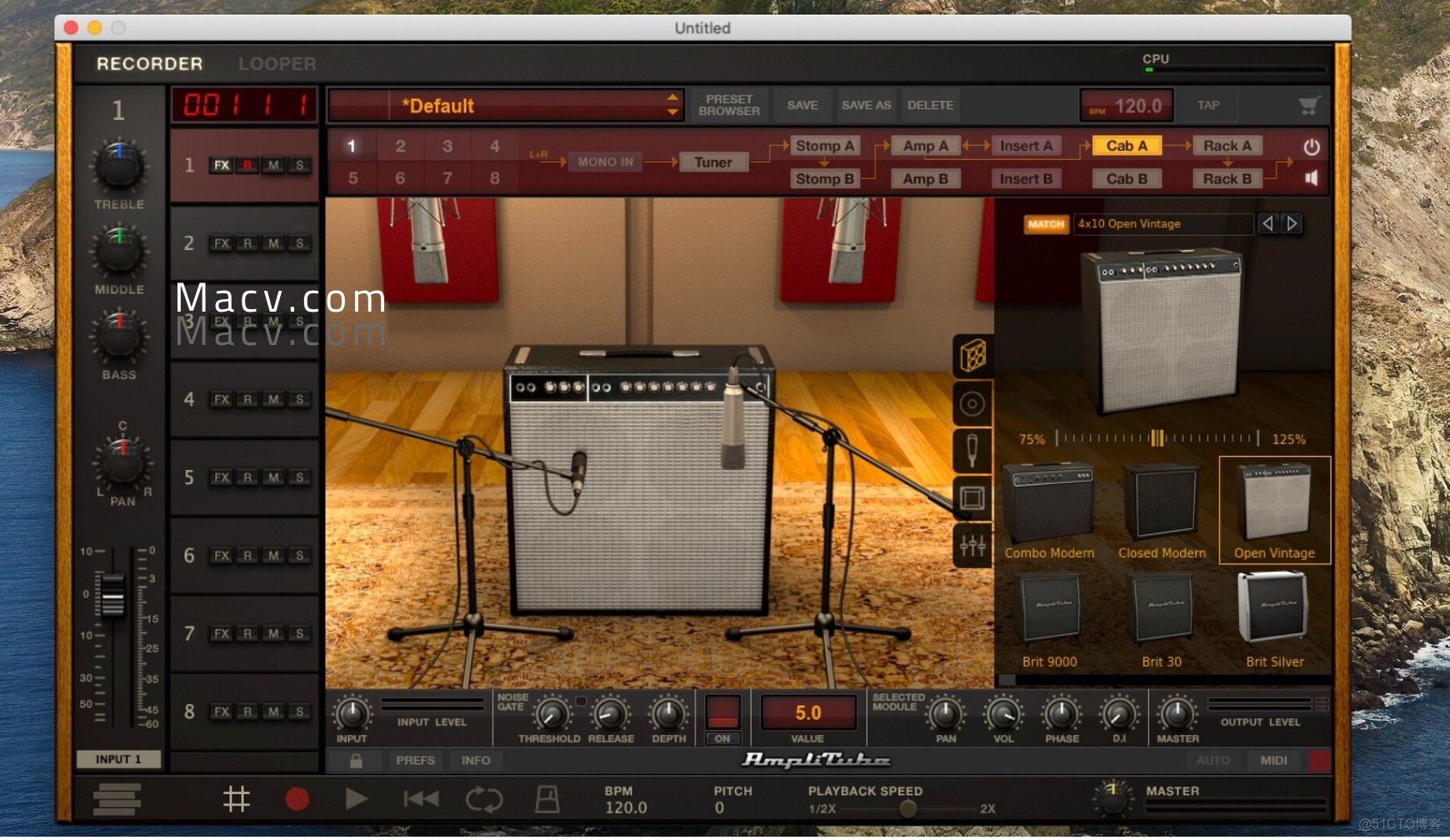This screenshot has width=1450, height=840.
Task: Select the Insert A module
Action: (1026, 146)
